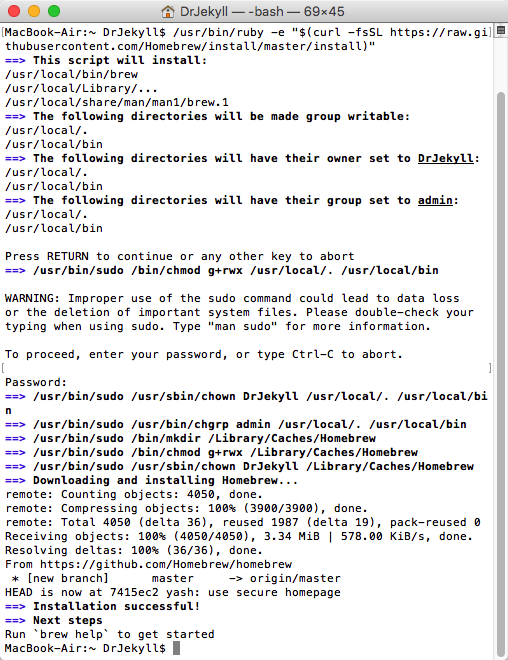
Task: Click the "Password:" prompt text
Action: [36, 382]
